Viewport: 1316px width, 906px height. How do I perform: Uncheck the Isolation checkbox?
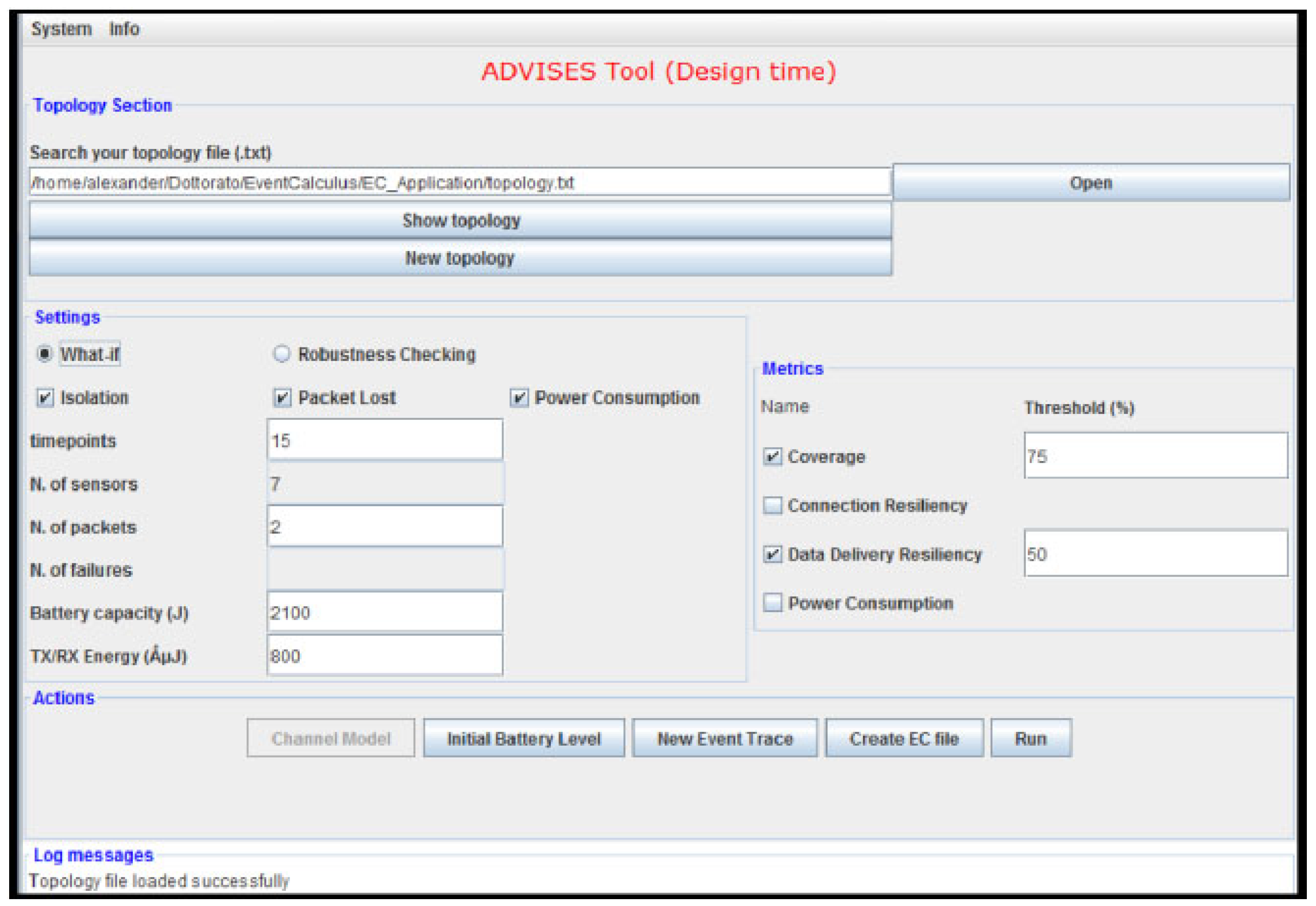pos(45,397)
